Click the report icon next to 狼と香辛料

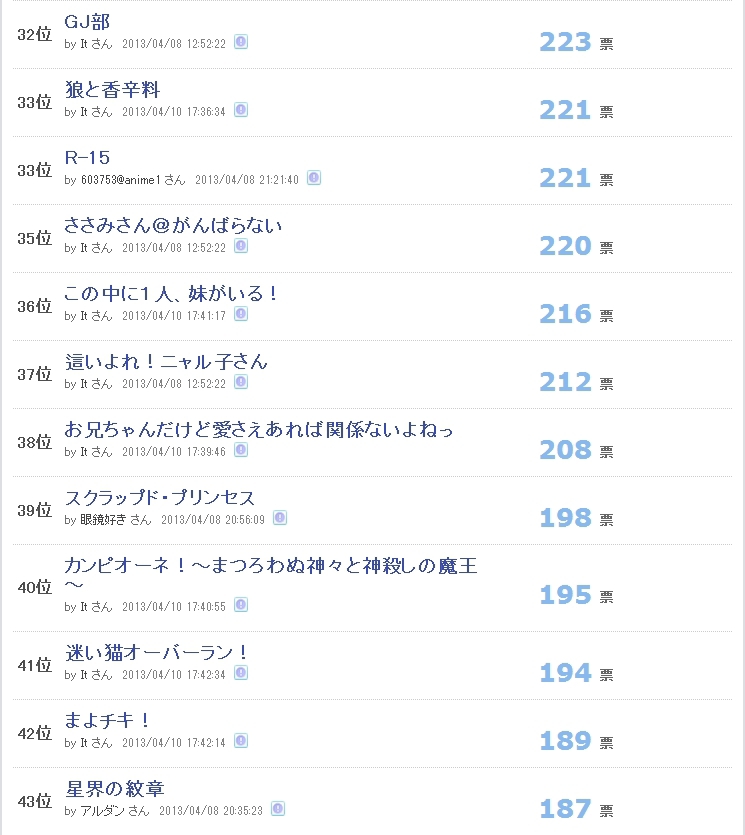[241, 110]
